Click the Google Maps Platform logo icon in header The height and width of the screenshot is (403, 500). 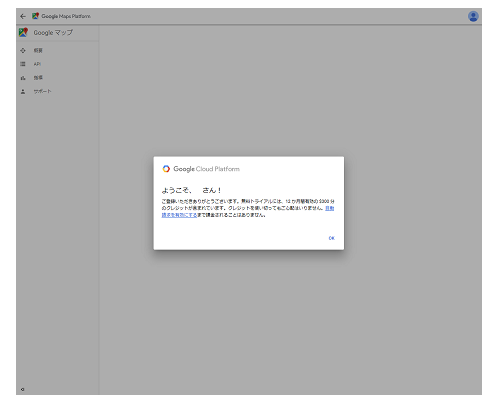[x=35, y=16]
